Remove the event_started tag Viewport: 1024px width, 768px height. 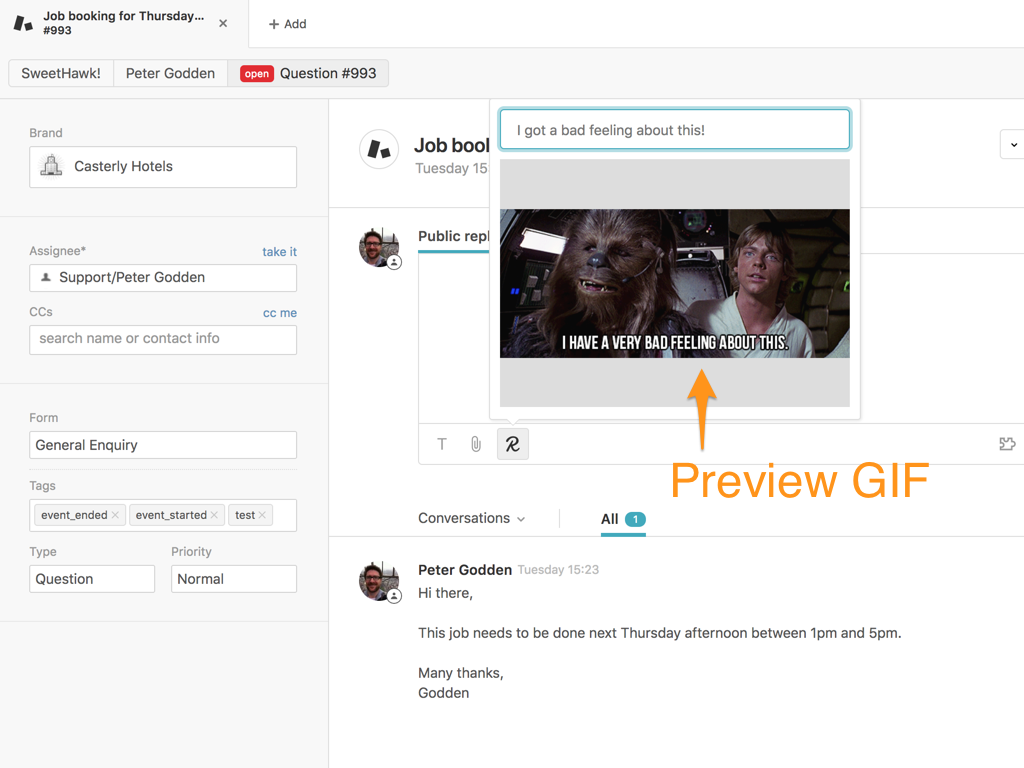[x=214, y=515]
